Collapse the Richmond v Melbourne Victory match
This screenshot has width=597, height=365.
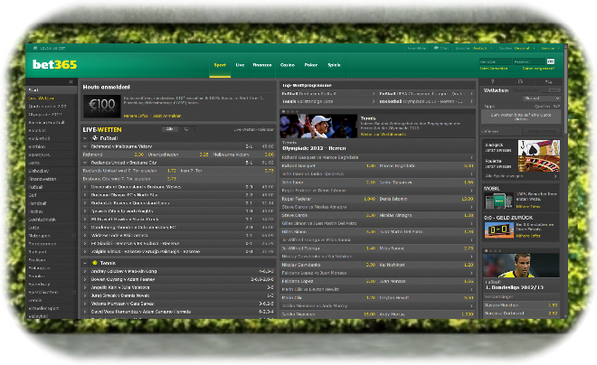click(x=85, y=146)
